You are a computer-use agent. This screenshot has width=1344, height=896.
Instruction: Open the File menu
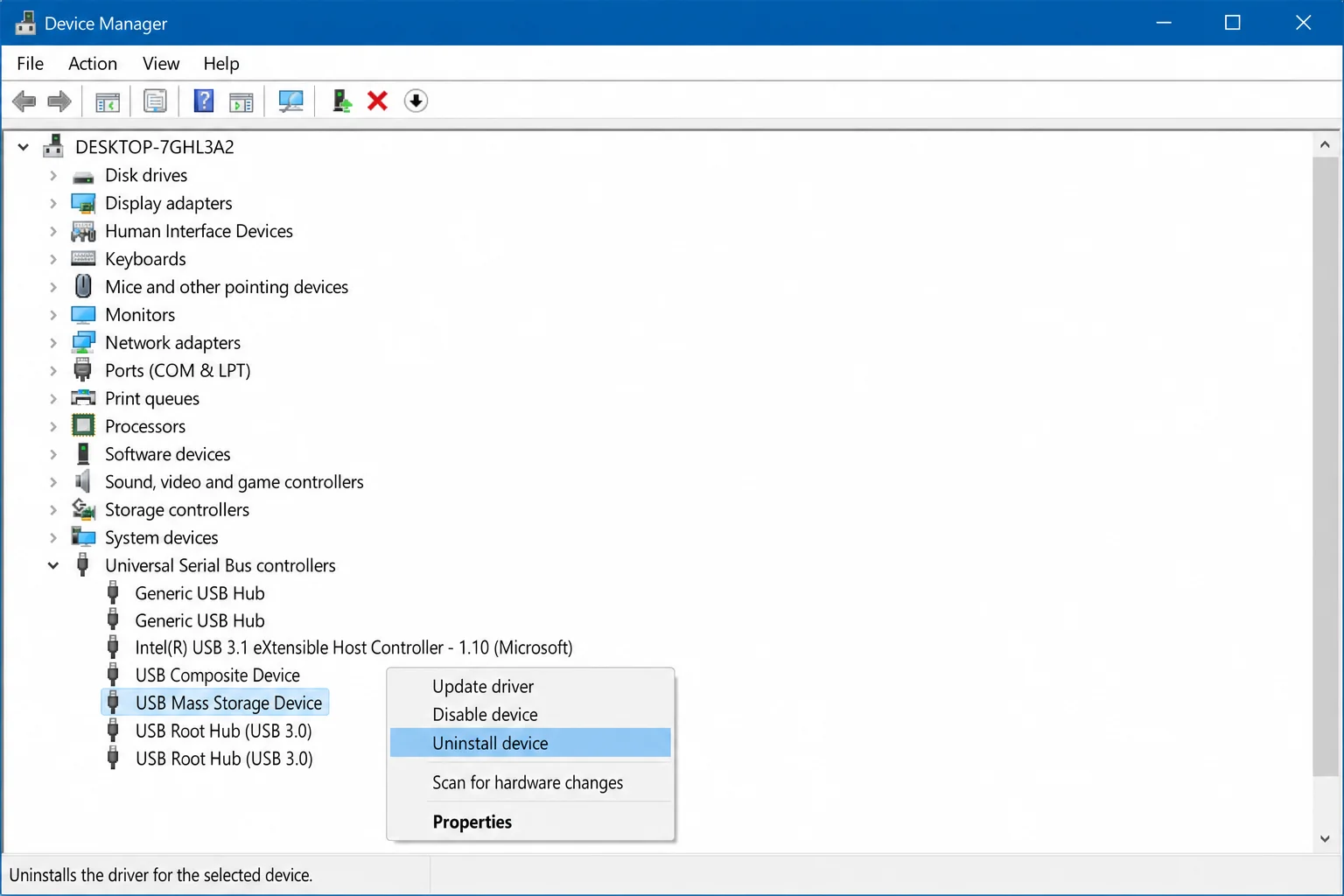pos(30,64)
